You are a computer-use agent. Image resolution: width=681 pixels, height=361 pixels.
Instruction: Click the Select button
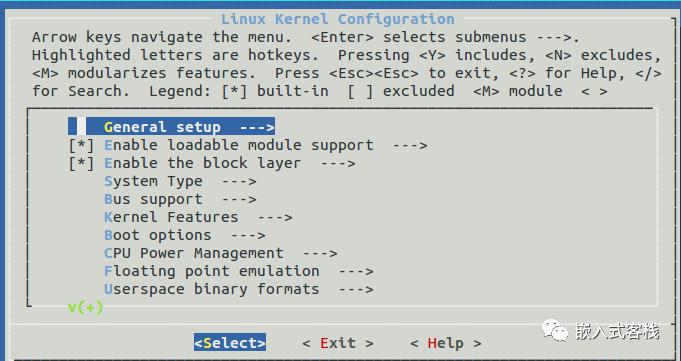tap(230, 343)
